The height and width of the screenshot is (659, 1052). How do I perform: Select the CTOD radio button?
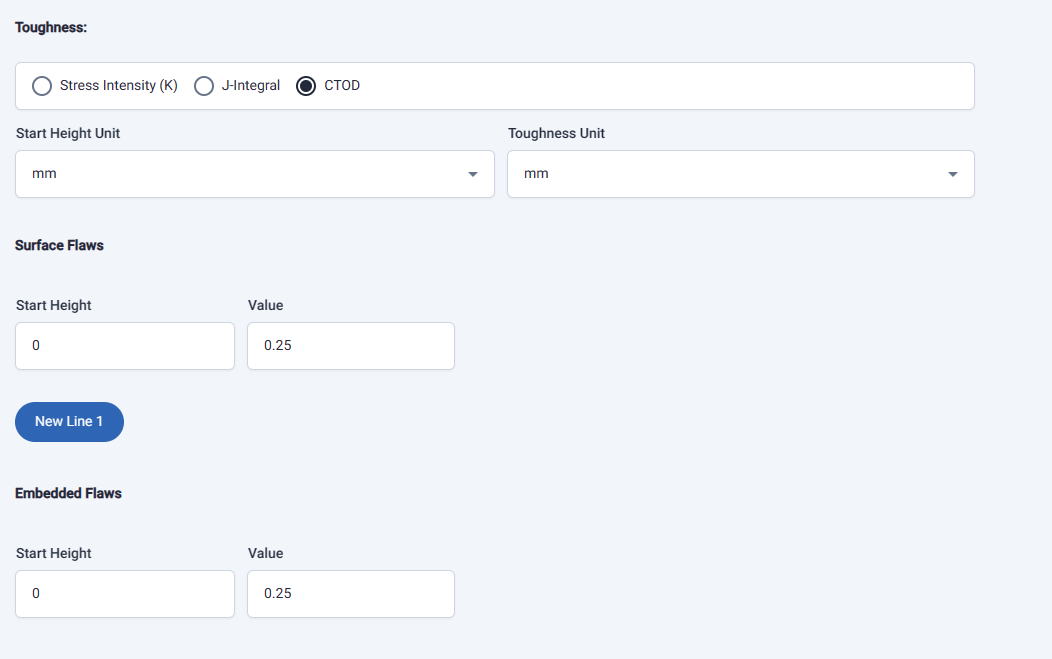coord(307,86)
